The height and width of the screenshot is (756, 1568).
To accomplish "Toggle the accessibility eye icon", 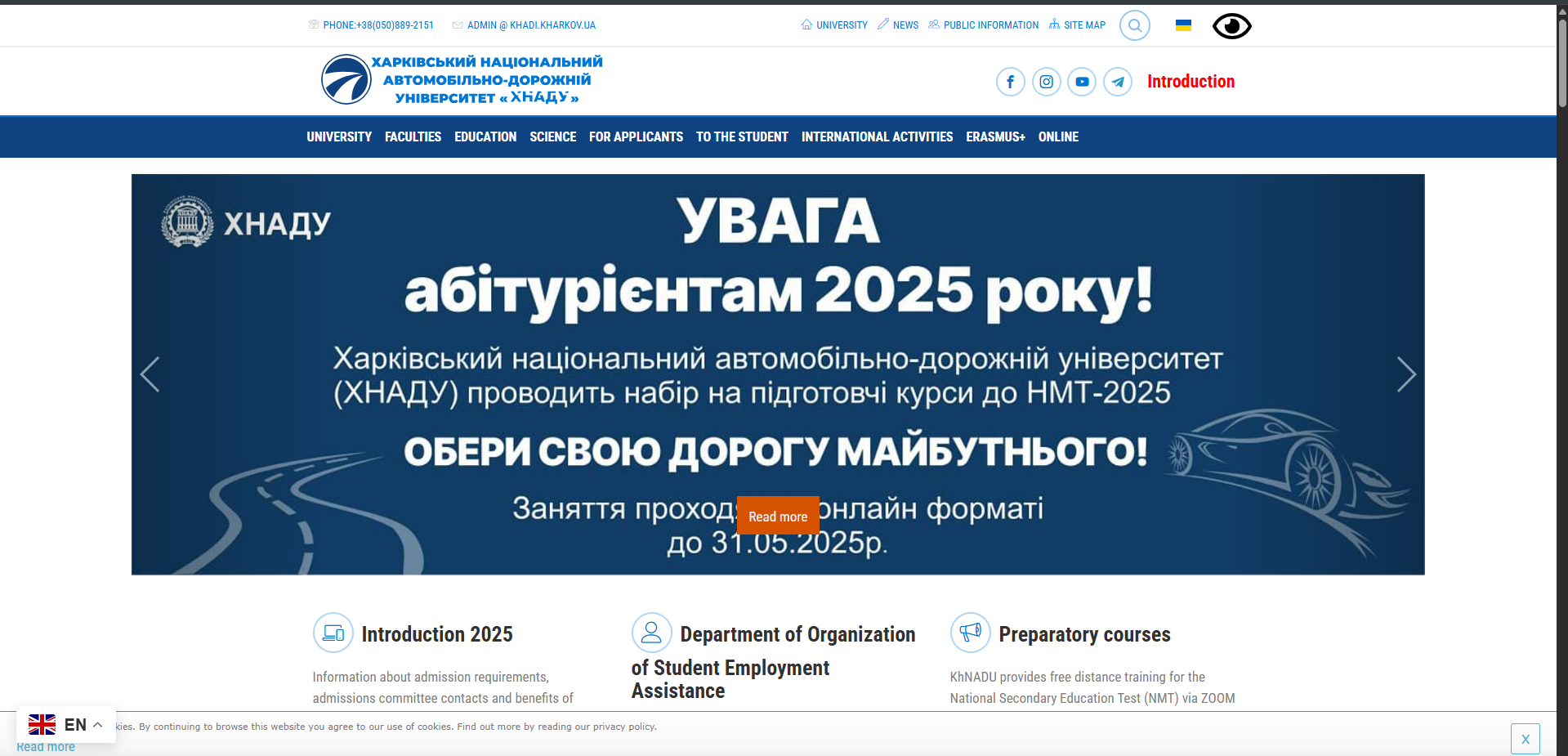I will tap(1232, 26).
